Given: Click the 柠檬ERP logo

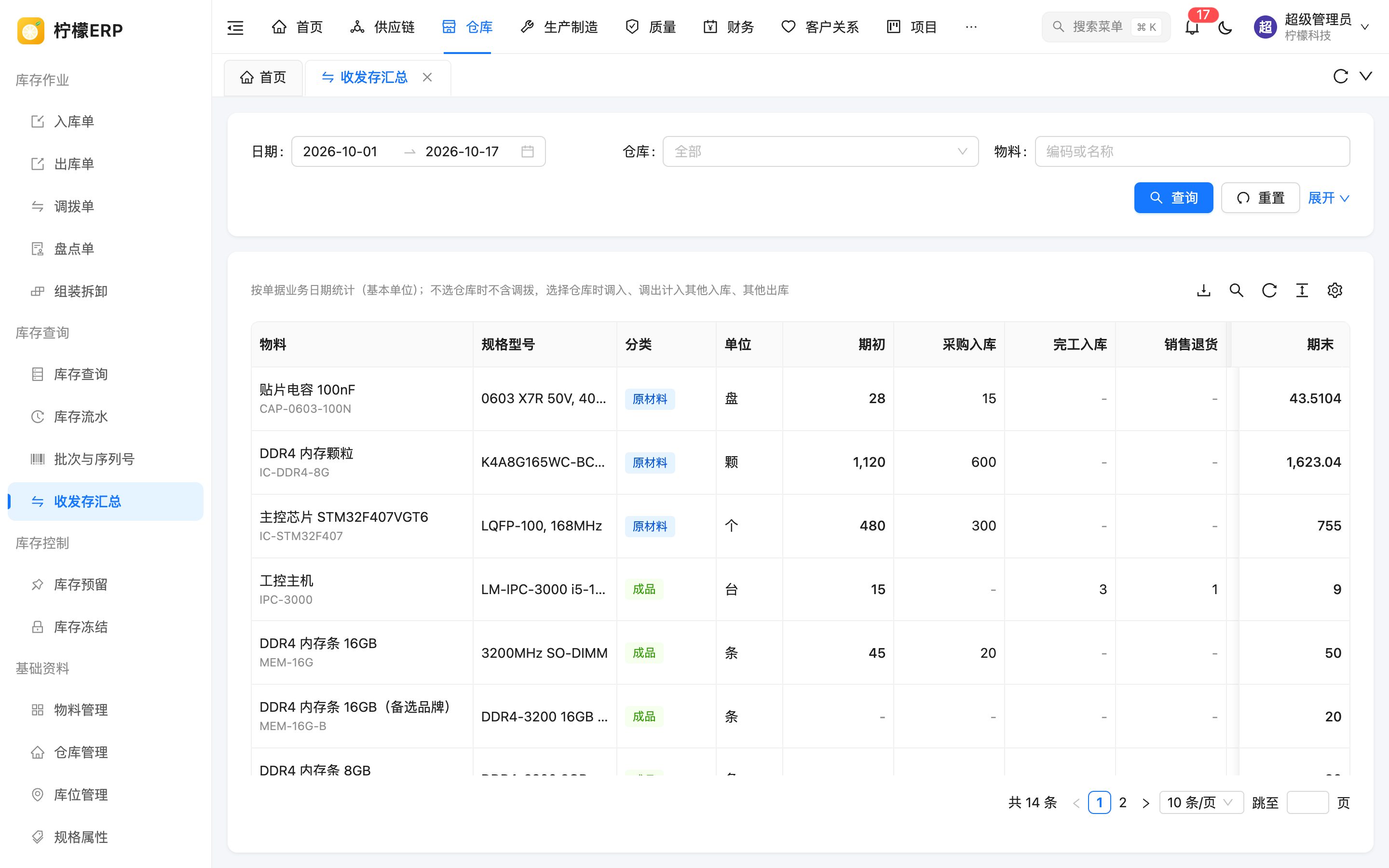Looking at the screenshot, I should [x=70, y=30].
